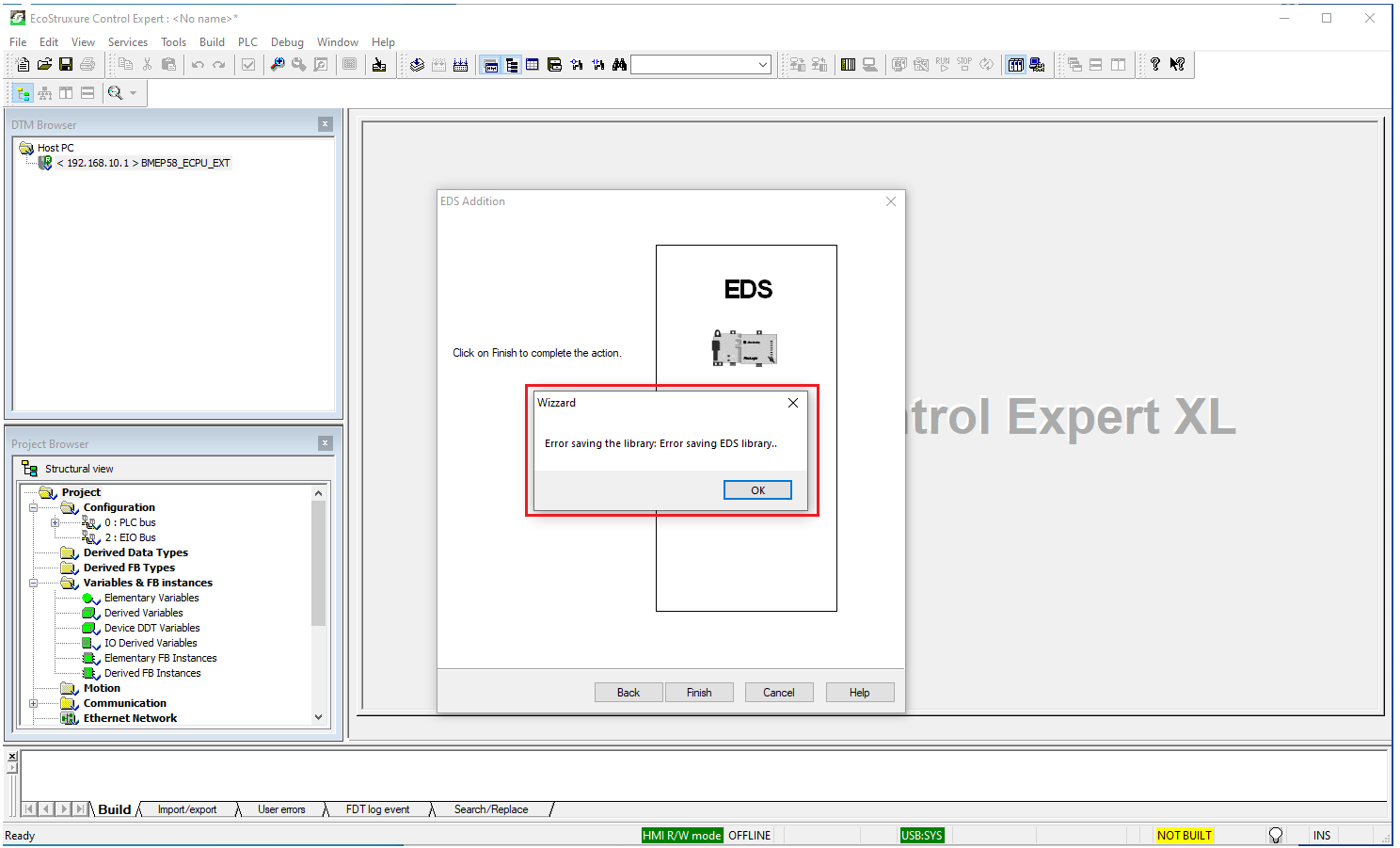Click the STOP toolbar icon
1400x848 pixels.
point(964,65)
